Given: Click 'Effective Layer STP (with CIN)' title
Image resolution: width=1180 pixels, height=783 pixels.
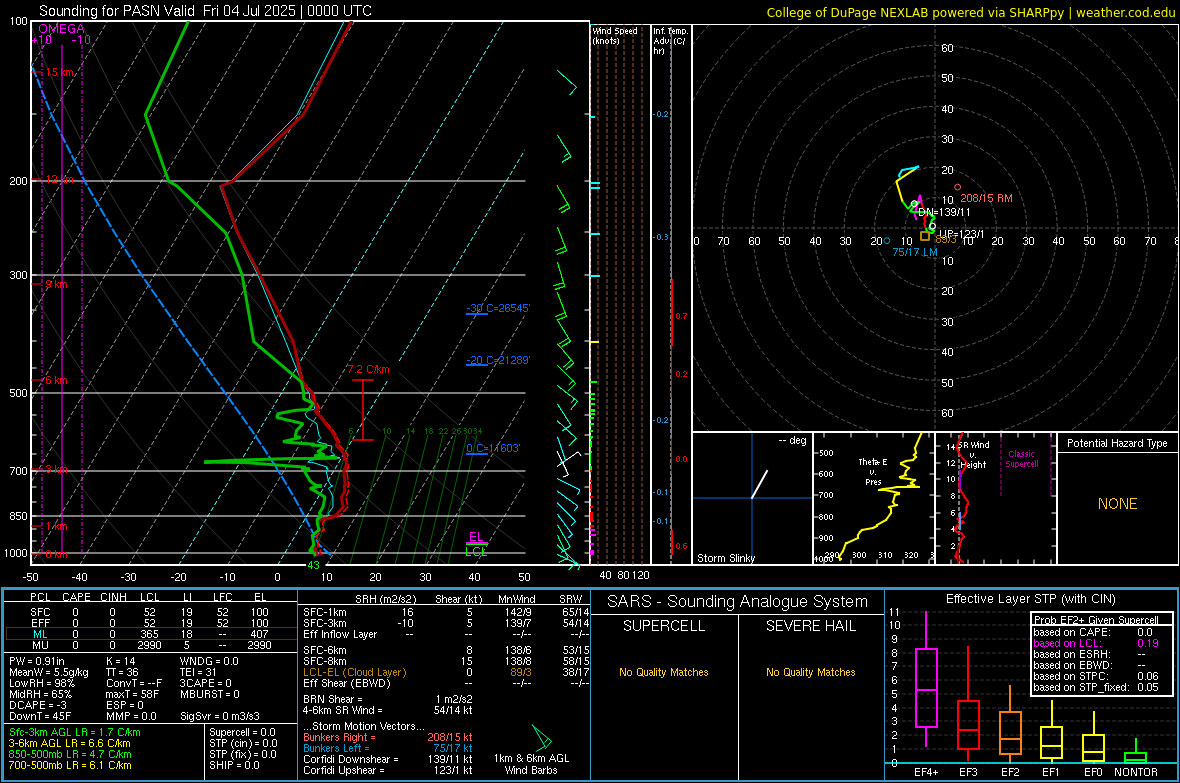Looking at the screenshot, I should (1030, 599).
